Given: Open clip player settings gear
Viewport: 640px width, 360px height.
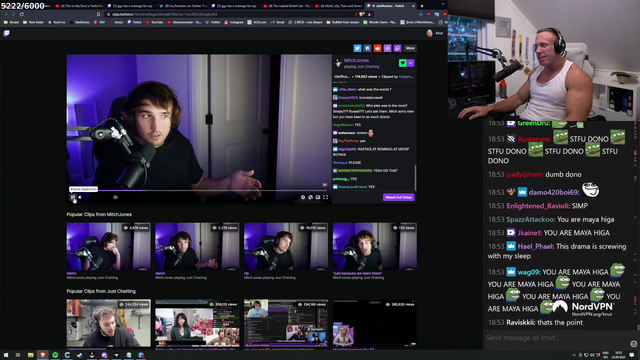Looking at the screenshot, I should pos(303,197).
